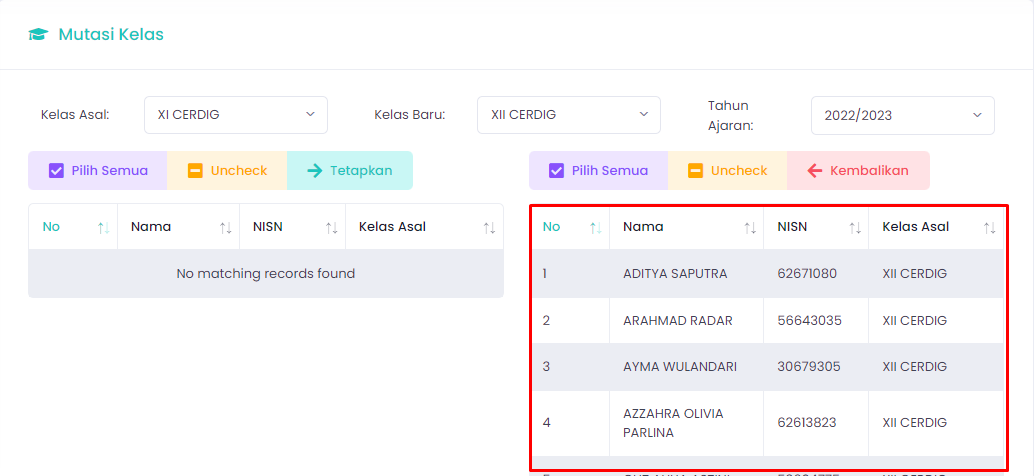Viewport: 1034px width, 476px height.
Task: Sort right table by Kelas Asal arrows
Action: point(989,228)
